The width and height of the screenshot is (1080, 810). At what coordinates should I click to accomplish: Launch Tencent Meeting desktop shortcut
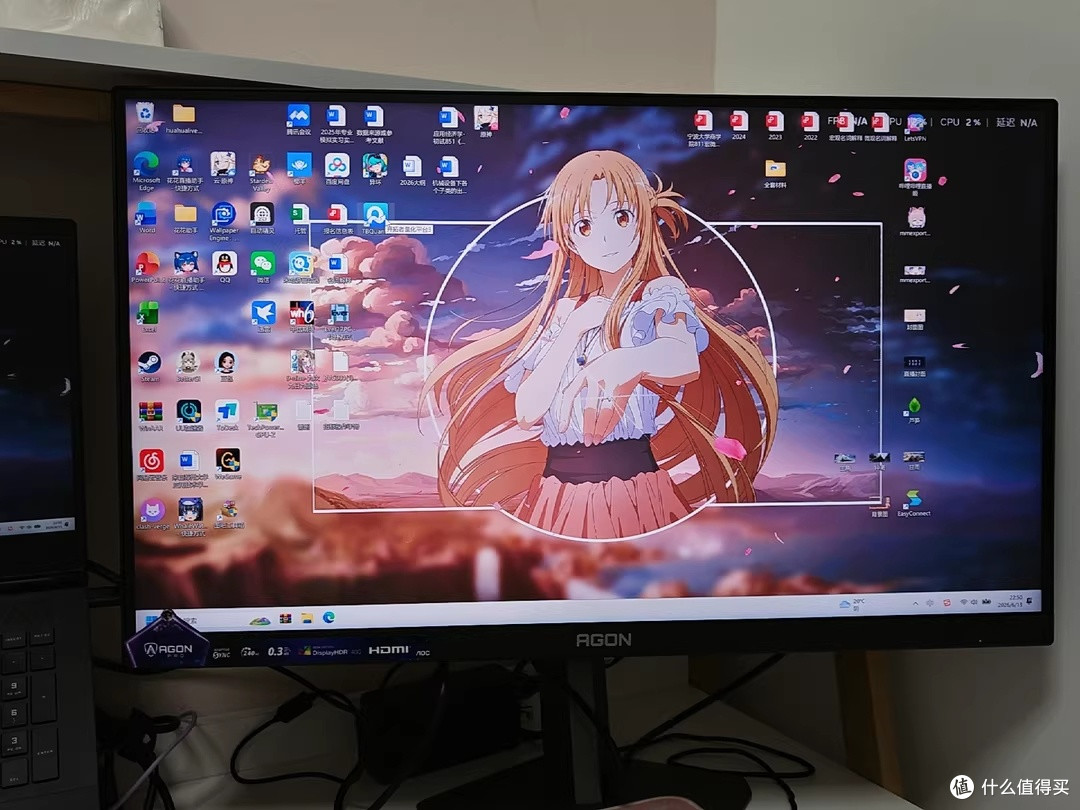299,120
